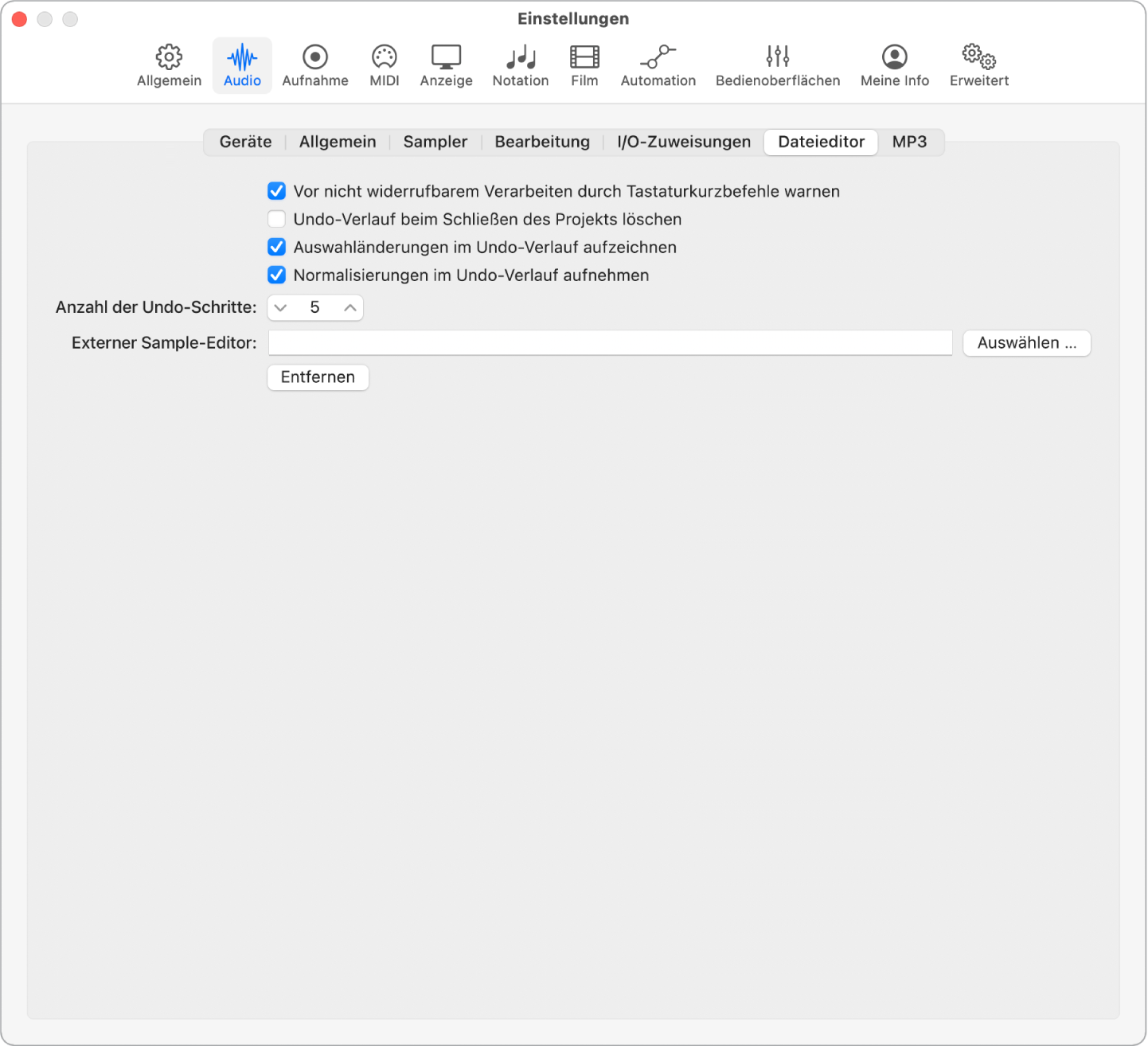
Task: Enable Undo-Verlauf beim Schließen des Projekts löschen
Action: coord(276,219)
